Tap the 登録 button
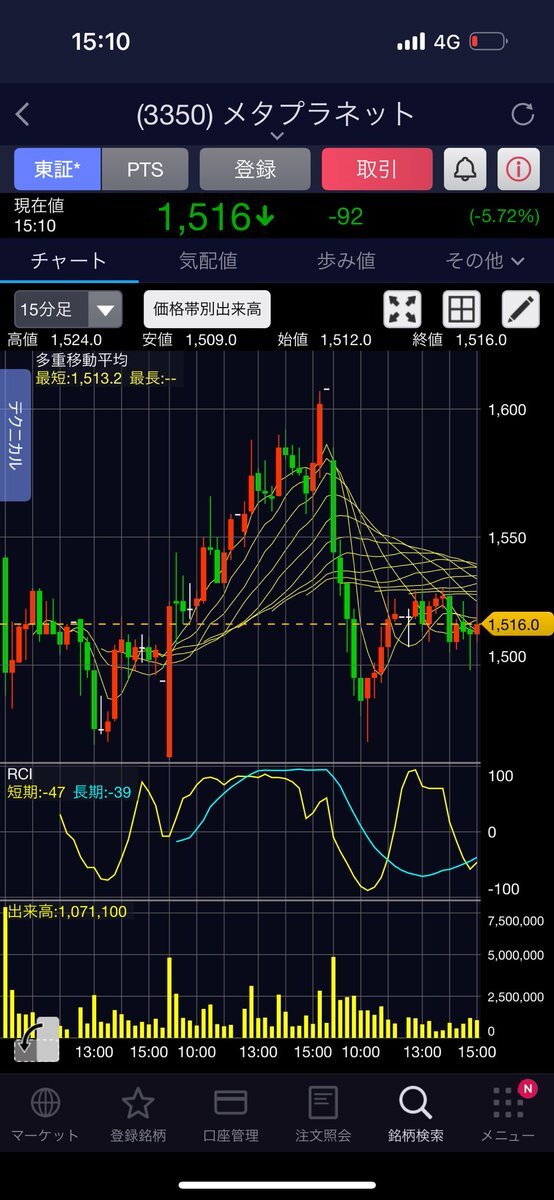 click(x=255, y=169)
